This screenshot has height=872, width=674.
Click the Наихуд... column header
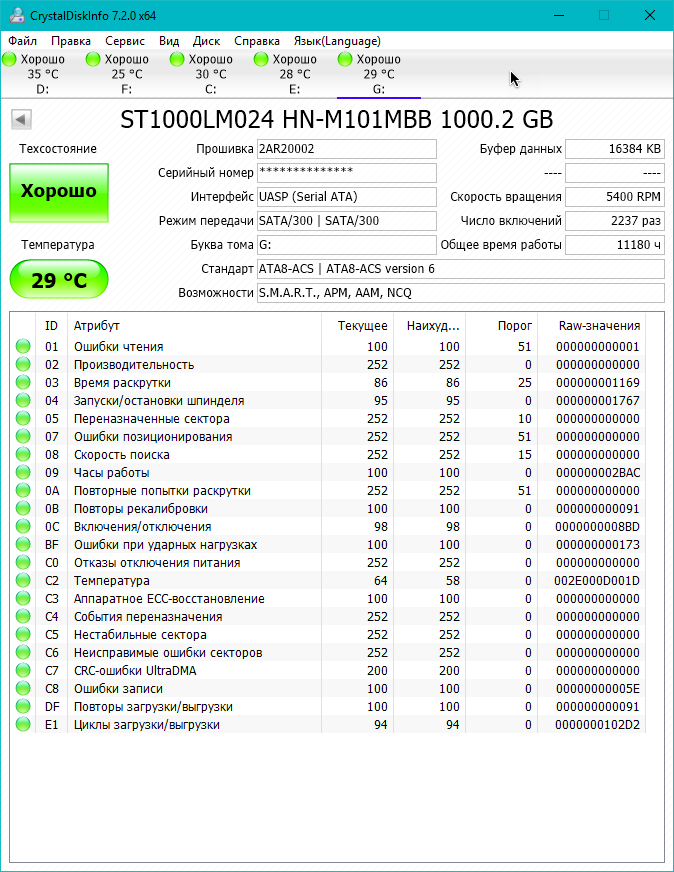point(429,326)
